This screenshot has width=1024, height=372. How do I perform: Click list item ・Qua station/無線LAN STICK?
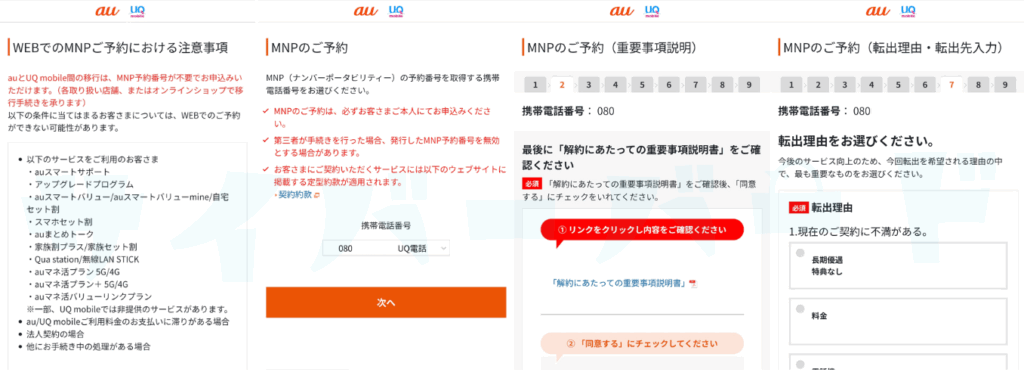(x=83, y=259)
